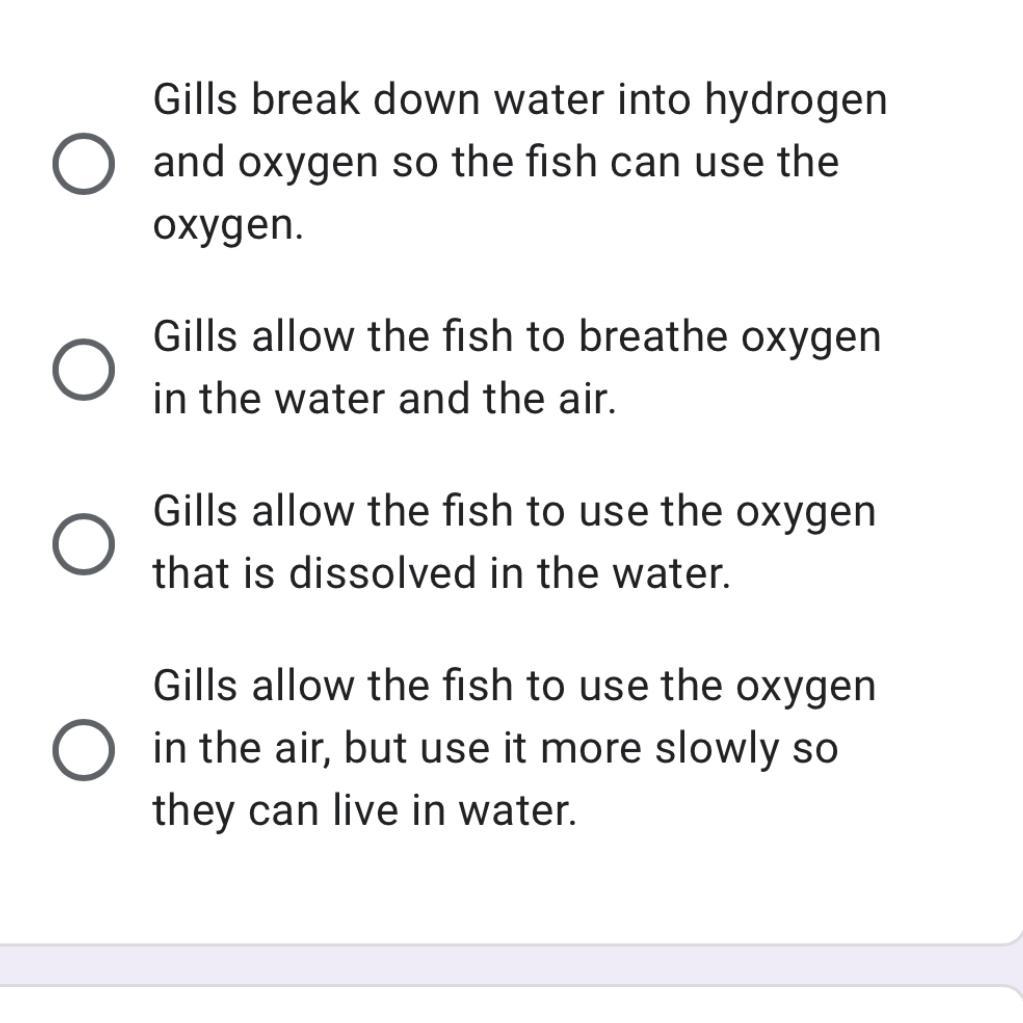
Task: Select radio button for breathing water and air
Action: click(82, 369)
